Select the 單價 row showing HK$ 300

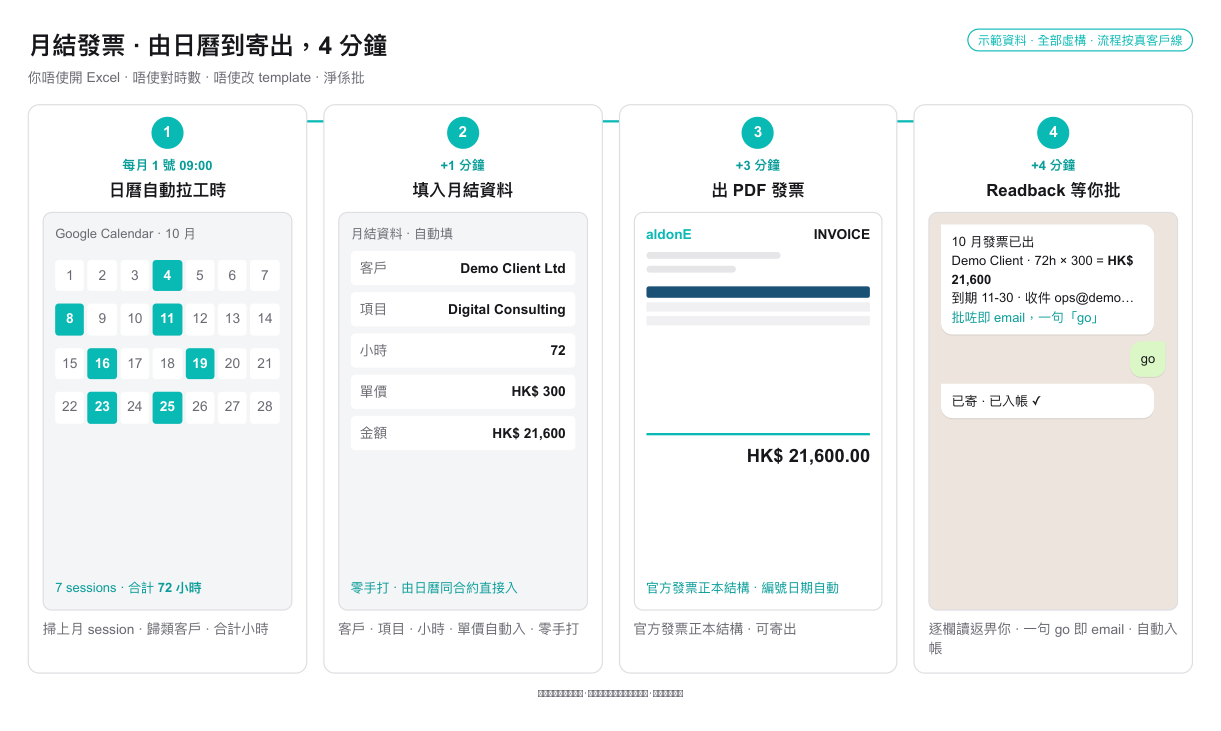coord(463,391)
